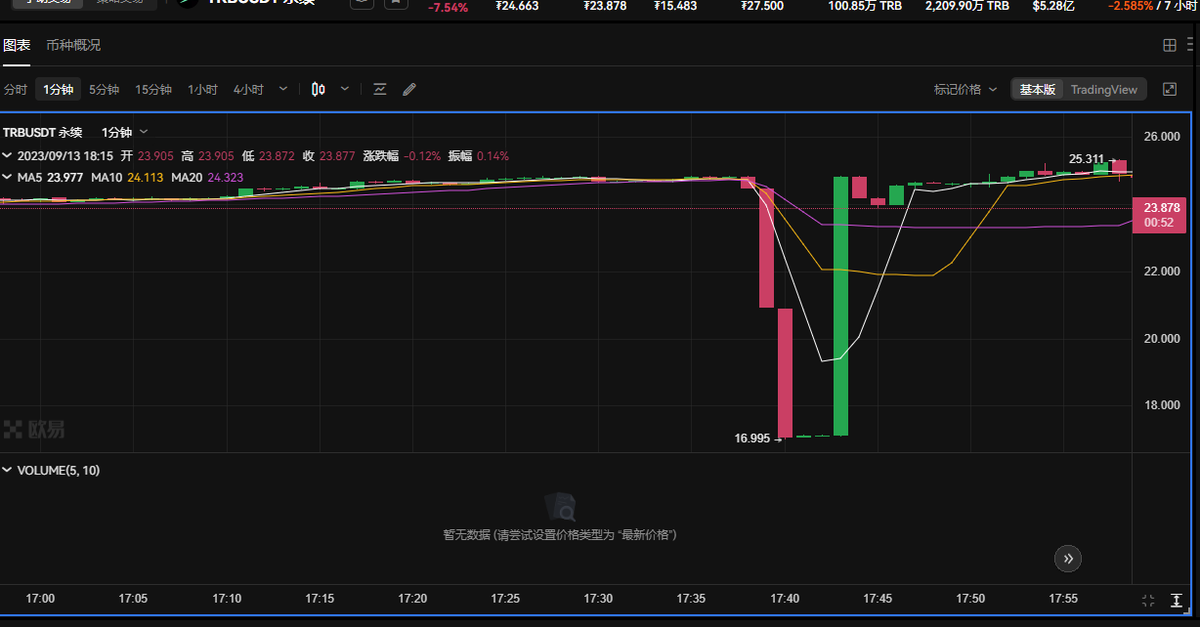Image resolution: width=1200 pixels, height=627 pixels.
Task: Open the 图表 tab
Action: 16,45
